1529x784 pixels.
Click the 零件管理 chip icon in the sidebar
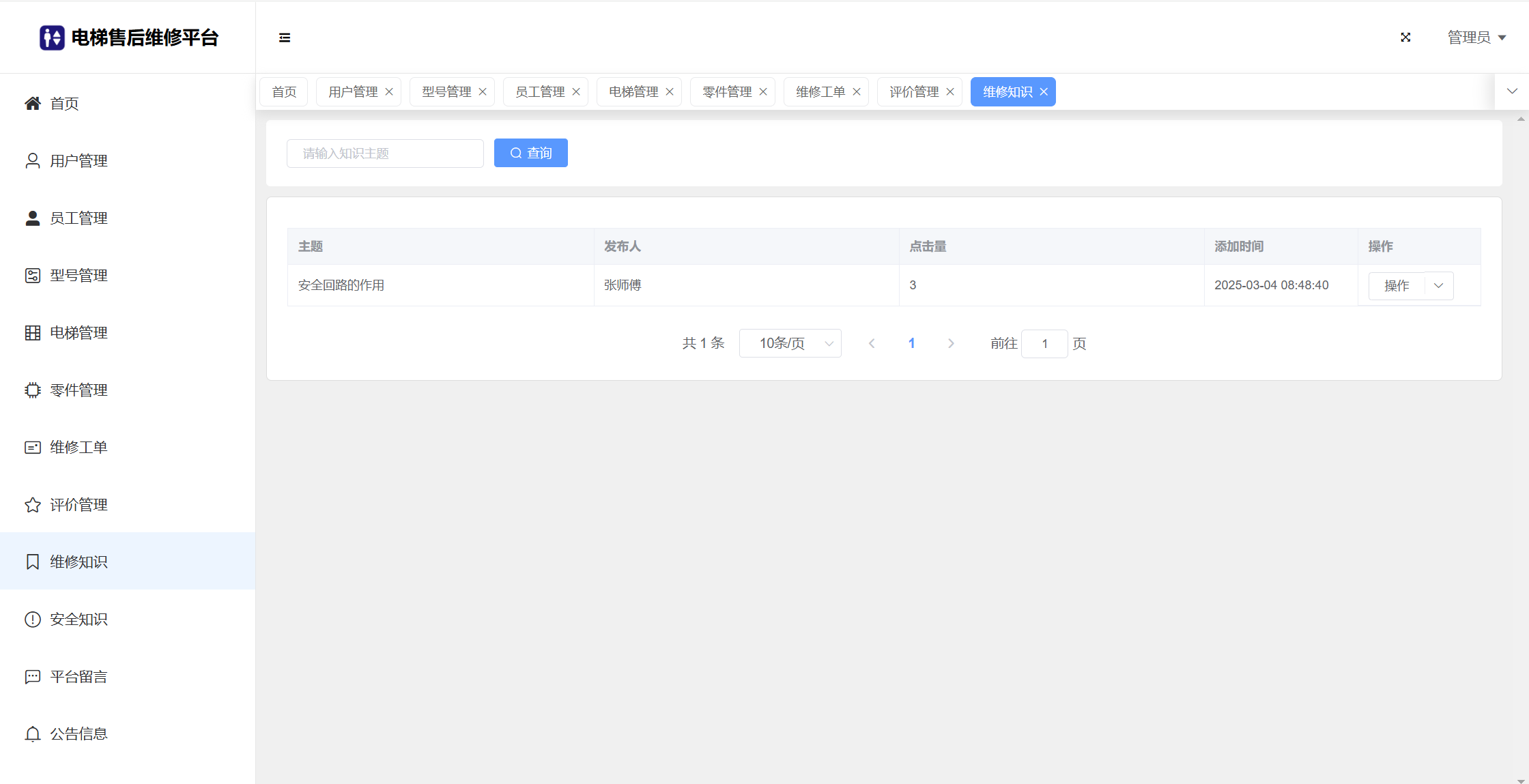pos(33,390)
